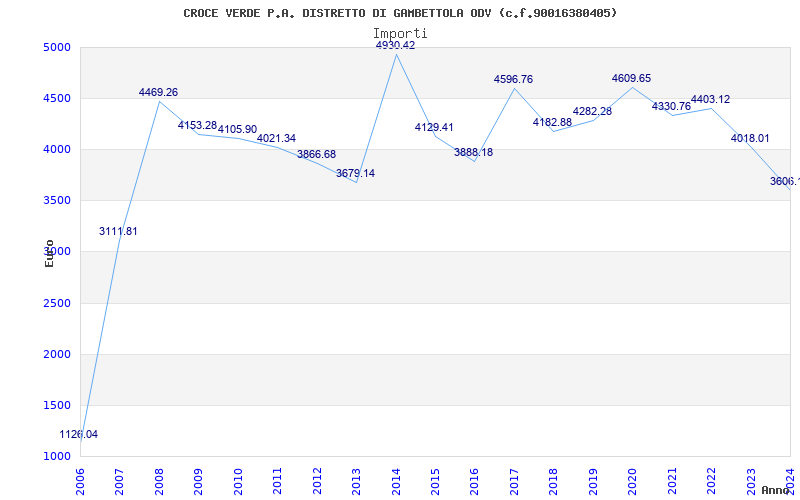Click the 2014 year axis label
The image size is (800, 500).
coord(396,481)
